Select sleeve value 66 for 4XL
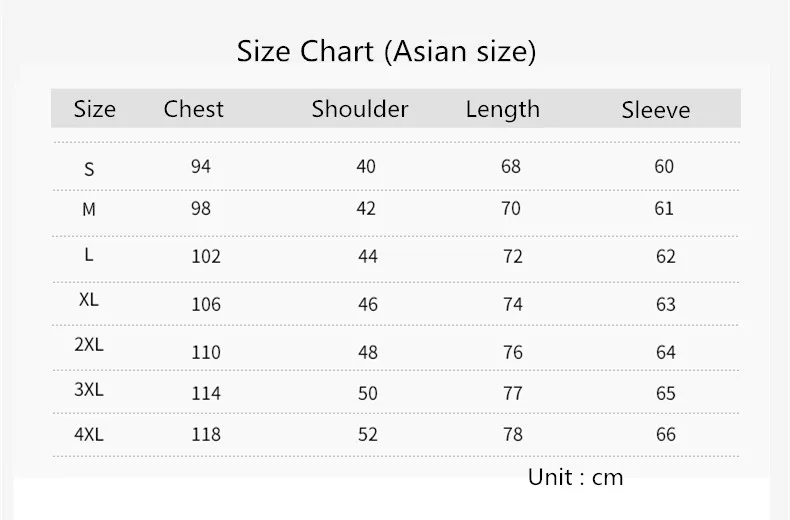This screenshot has height=520, width=790. coord(666,434)
